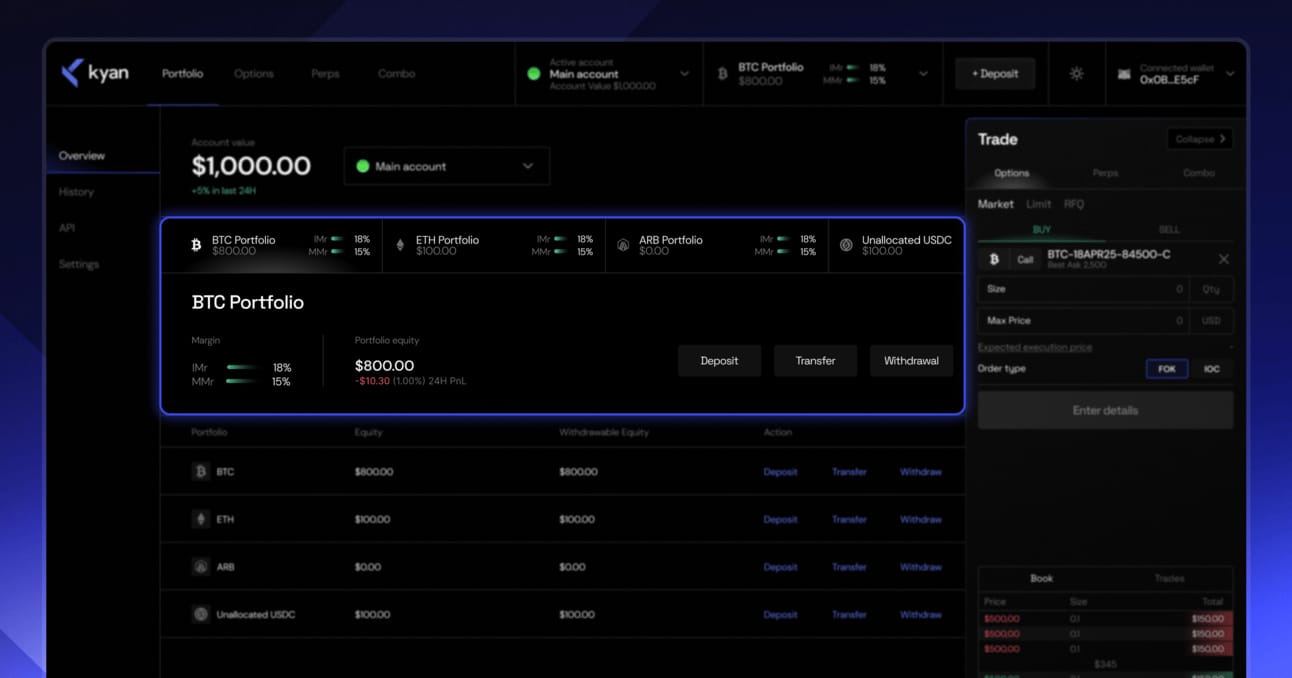Switch to the Trades tab
Image resolution: width=1292 pixels, height=678 pixels.
(x=1169, y=578)
